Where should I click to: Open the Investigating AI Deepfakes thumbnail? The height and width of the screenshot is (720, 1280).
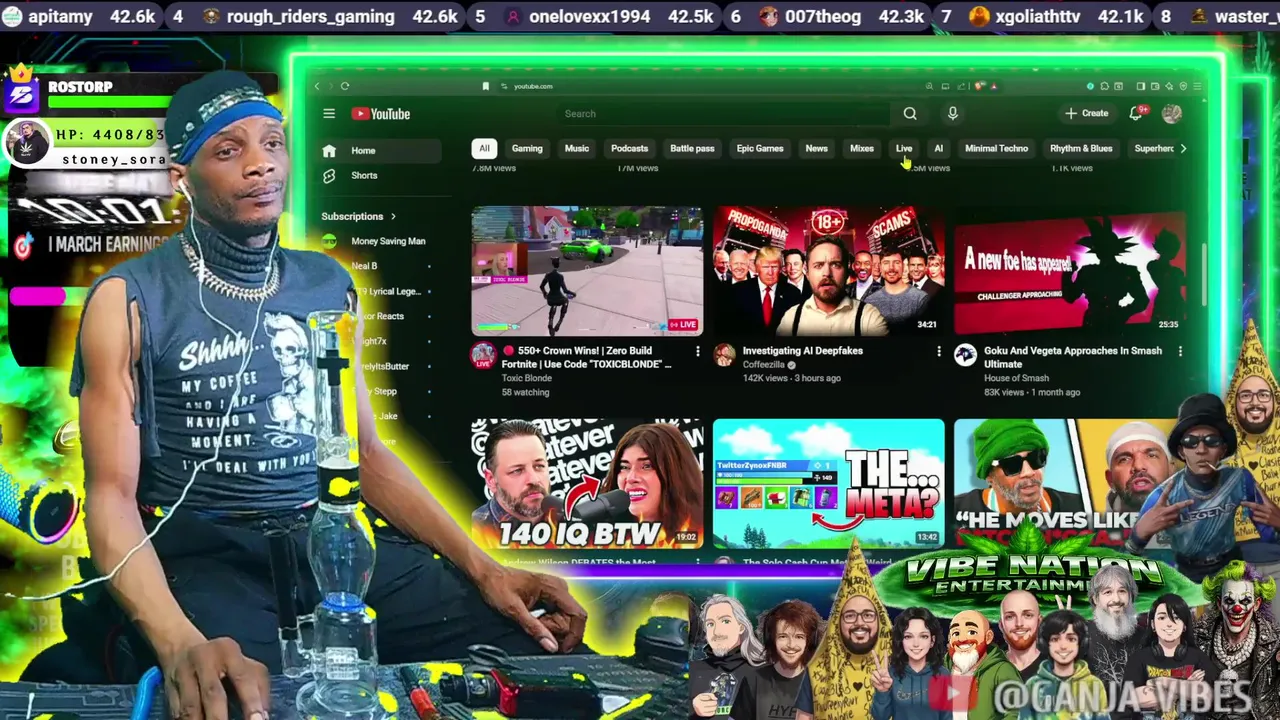click(x=828, y=271)
